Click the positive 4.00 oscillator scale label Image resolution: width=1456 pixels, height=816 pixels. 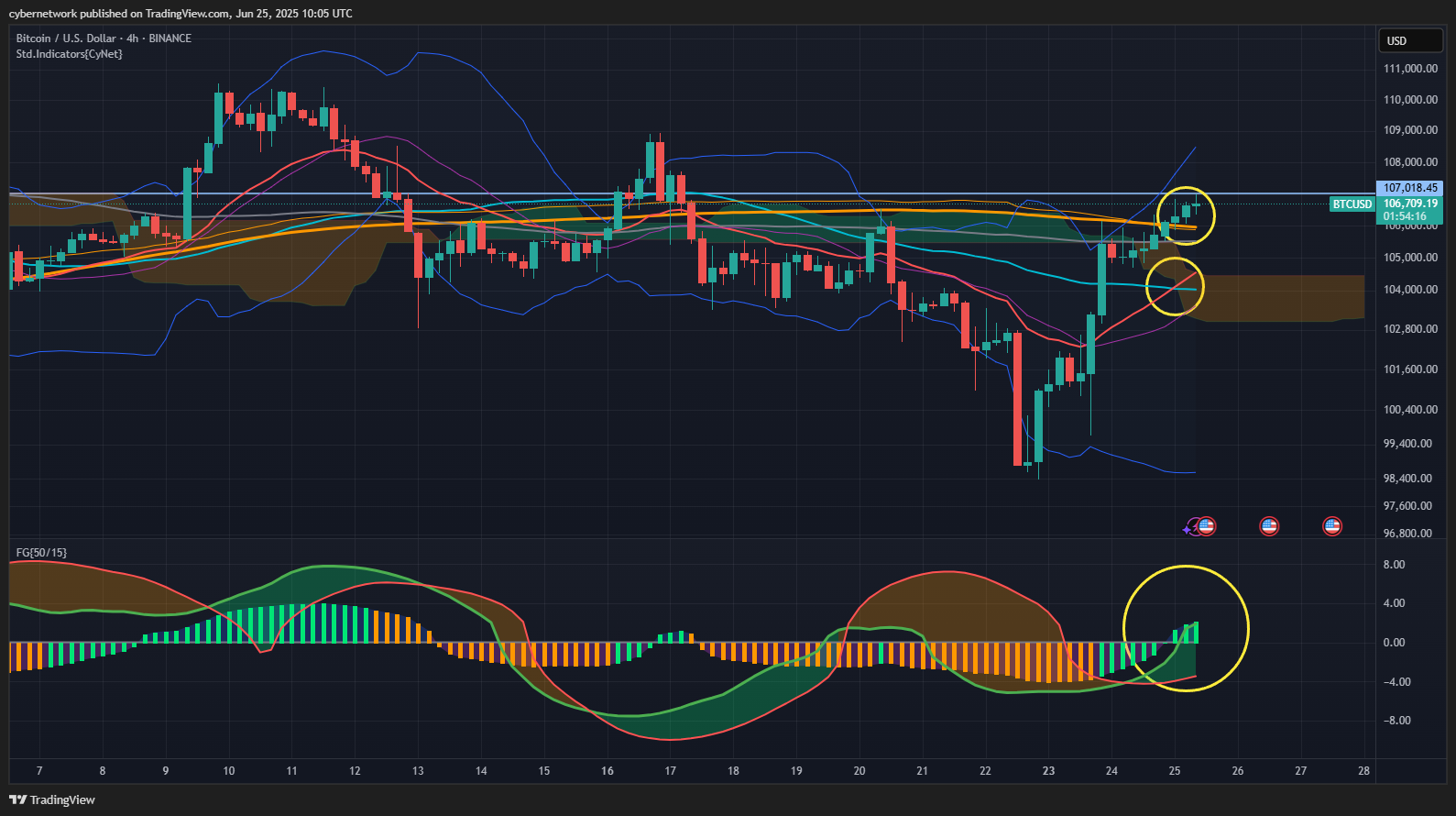1394,603
